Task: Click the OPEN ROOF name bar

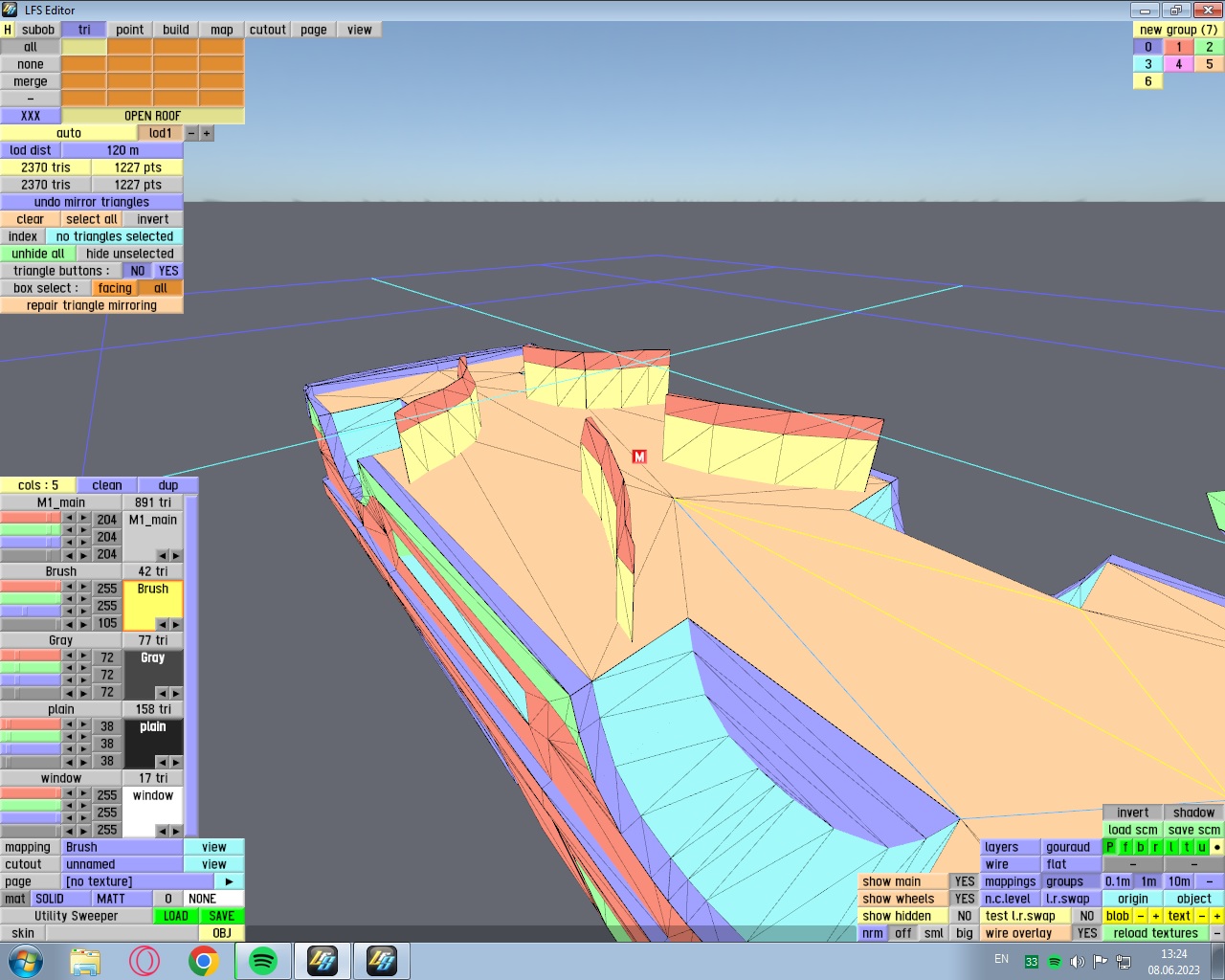Action: tap(153, 116)
